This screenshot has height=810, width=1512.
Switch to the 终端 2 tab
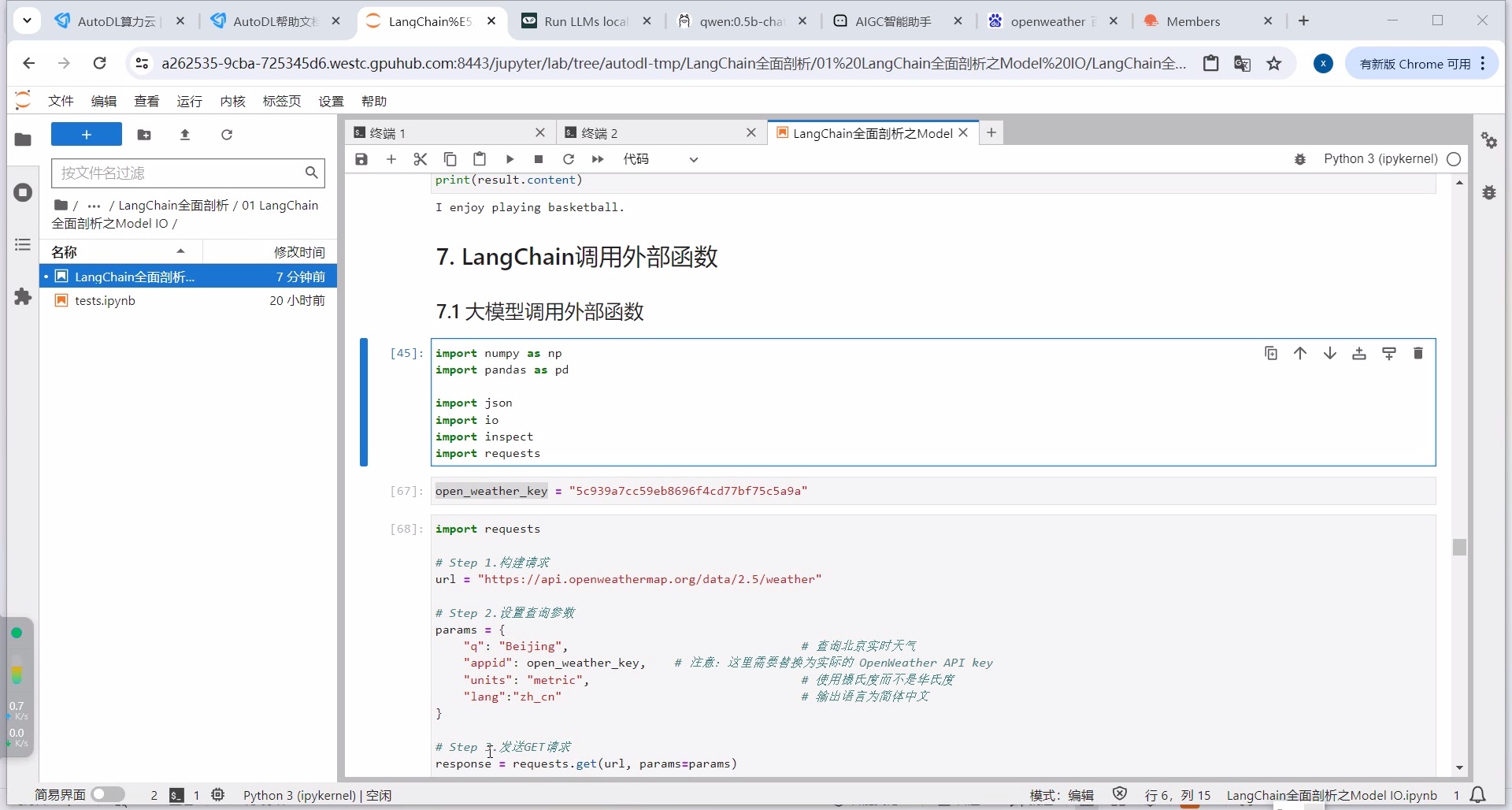point(599,133)
